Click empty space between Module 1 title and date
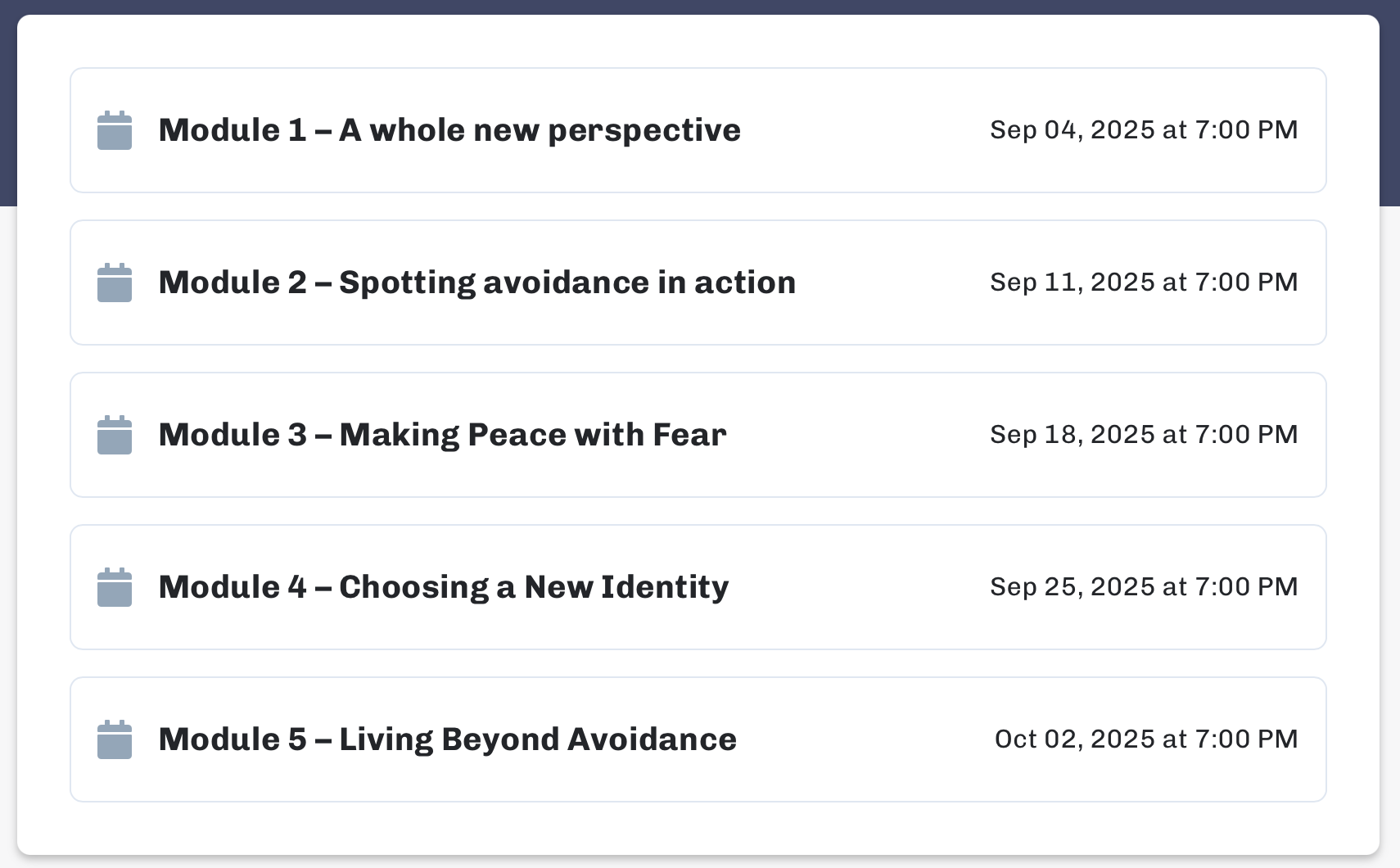This screenshot has width=1400, height=868. point(865,130)
